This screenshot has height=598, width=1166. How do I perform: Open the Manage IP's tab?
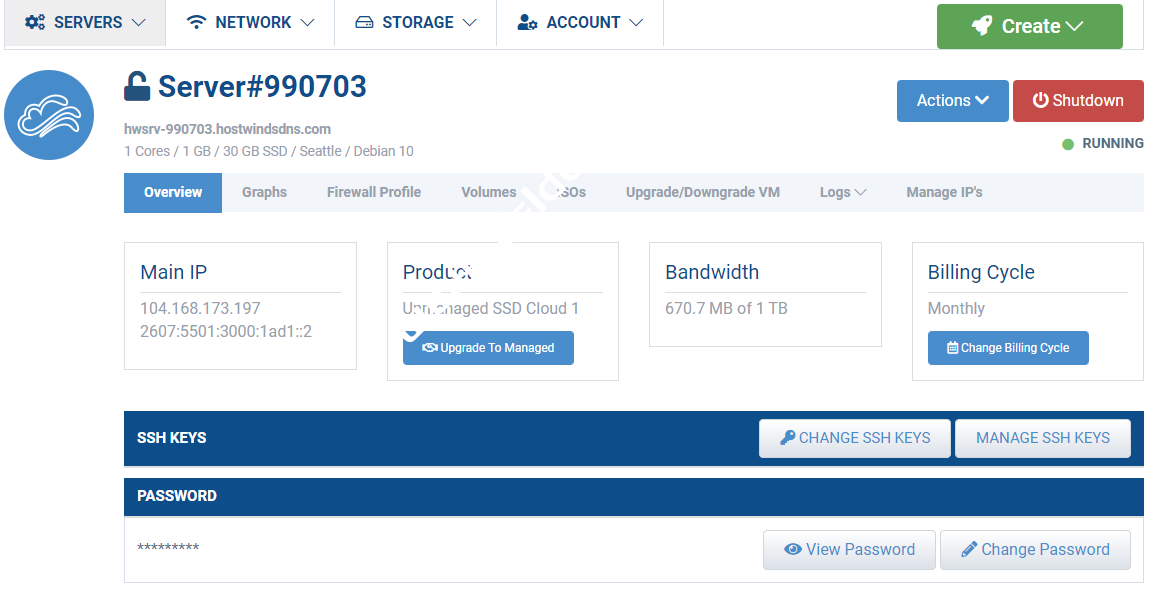click(x=944, y=192)
